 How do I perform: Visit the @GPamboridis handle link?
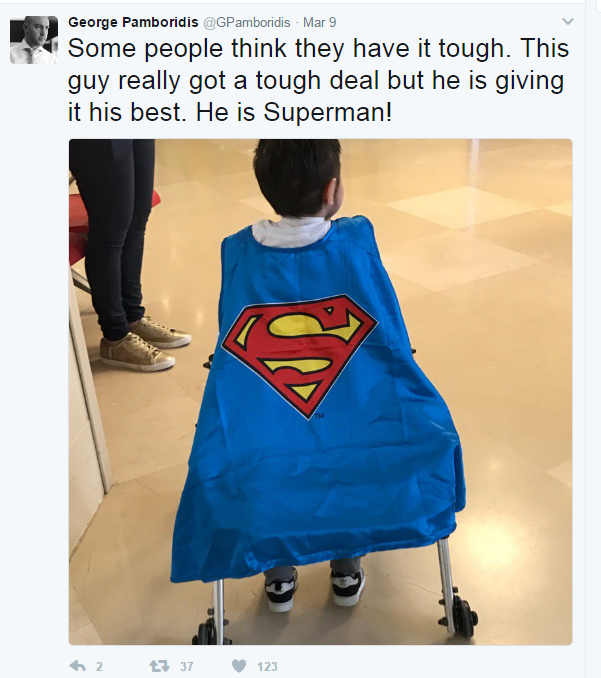click(247, 22)
